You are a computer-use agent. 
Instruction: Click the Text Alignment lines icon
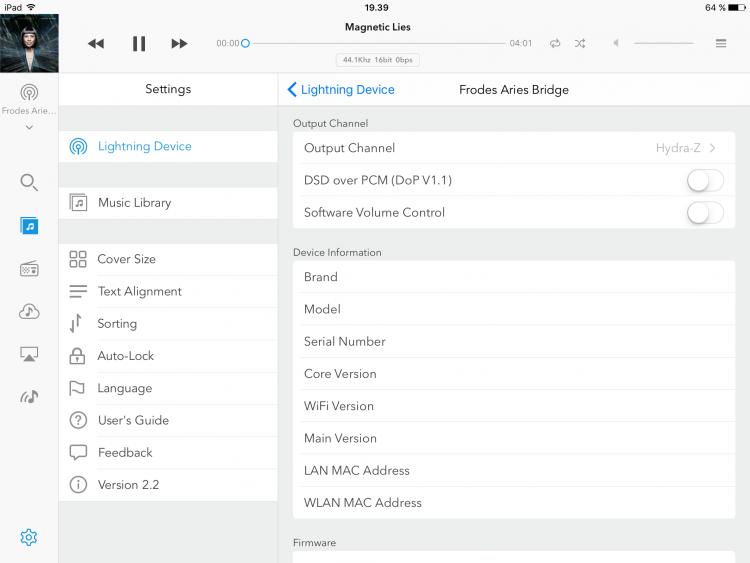click(x=78, y=291)
